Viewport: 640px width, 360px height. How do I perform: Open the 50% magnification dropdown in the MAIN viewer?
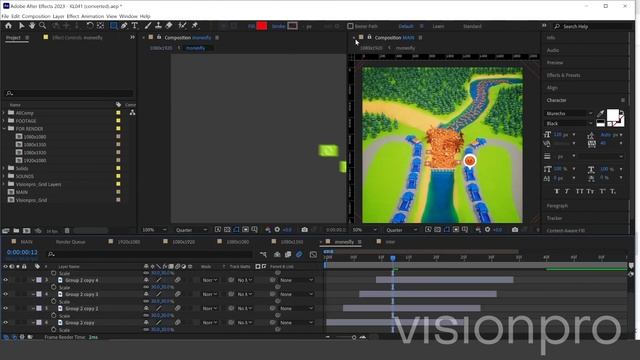pyautogui.click(x=364, y=230)
